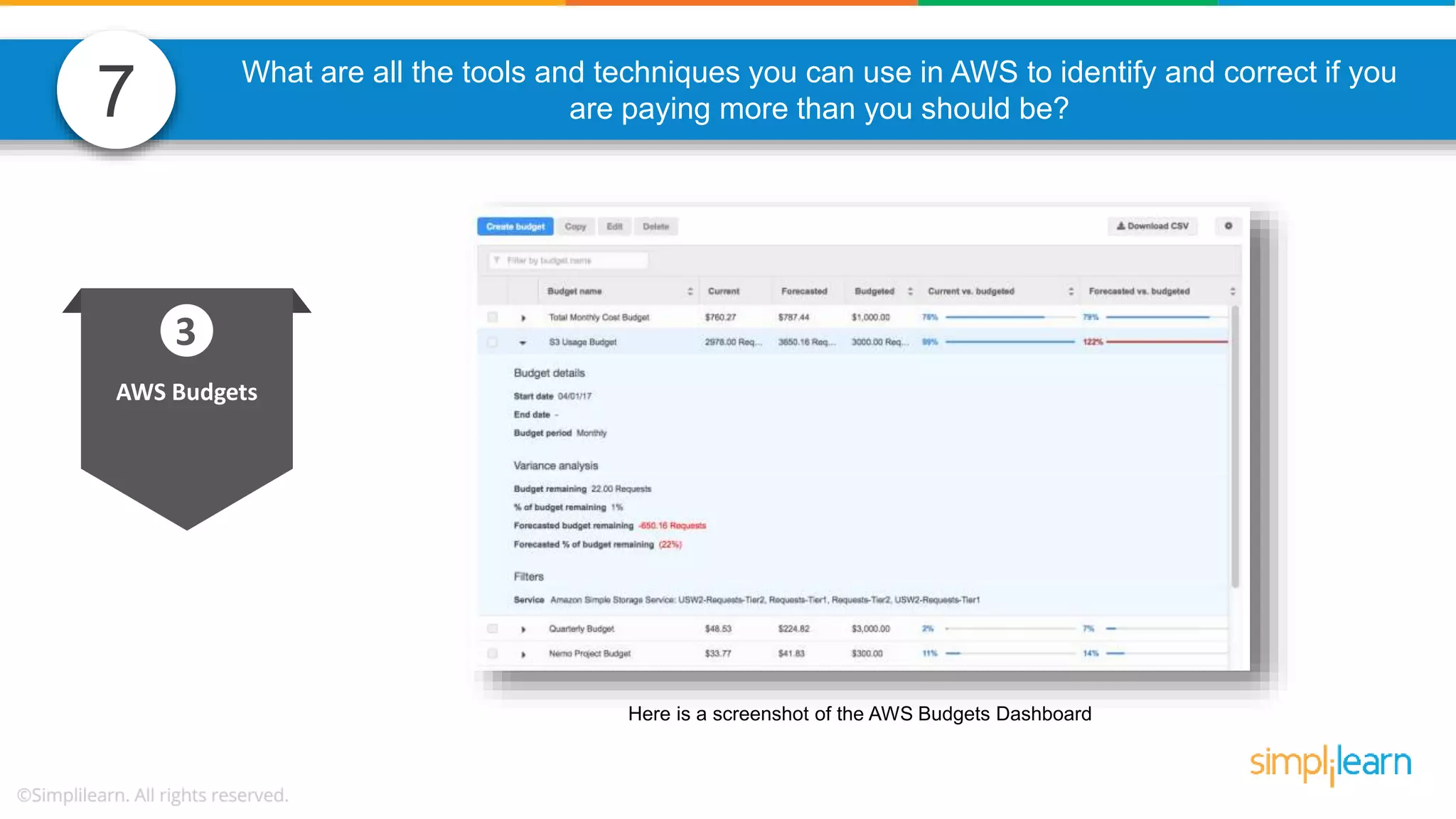Click the Simplilearn logo
Image resolution: width=1456 pixels, height=819 pixels.
1330,764
